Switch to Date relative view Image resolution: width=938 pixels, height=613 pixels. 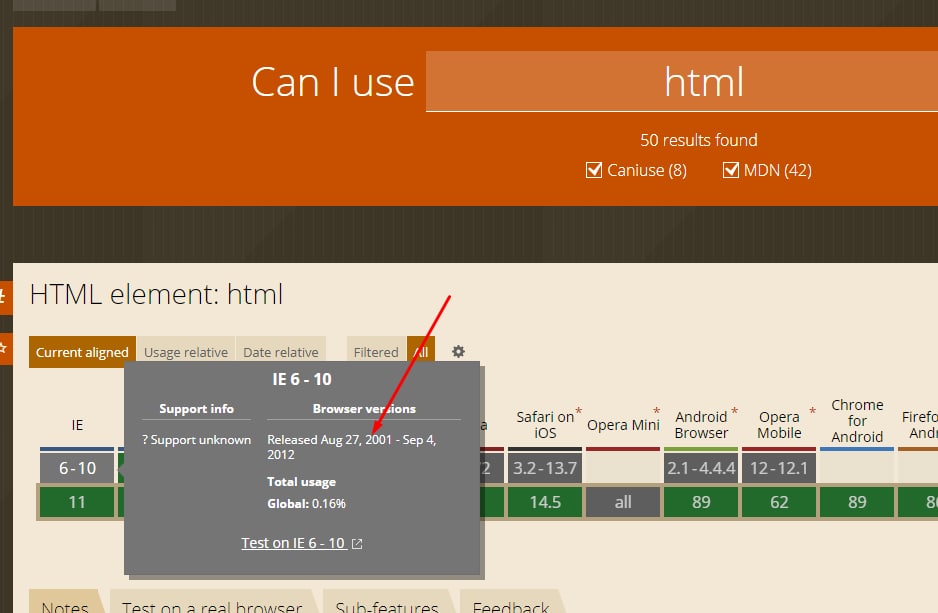pos(281,352)
